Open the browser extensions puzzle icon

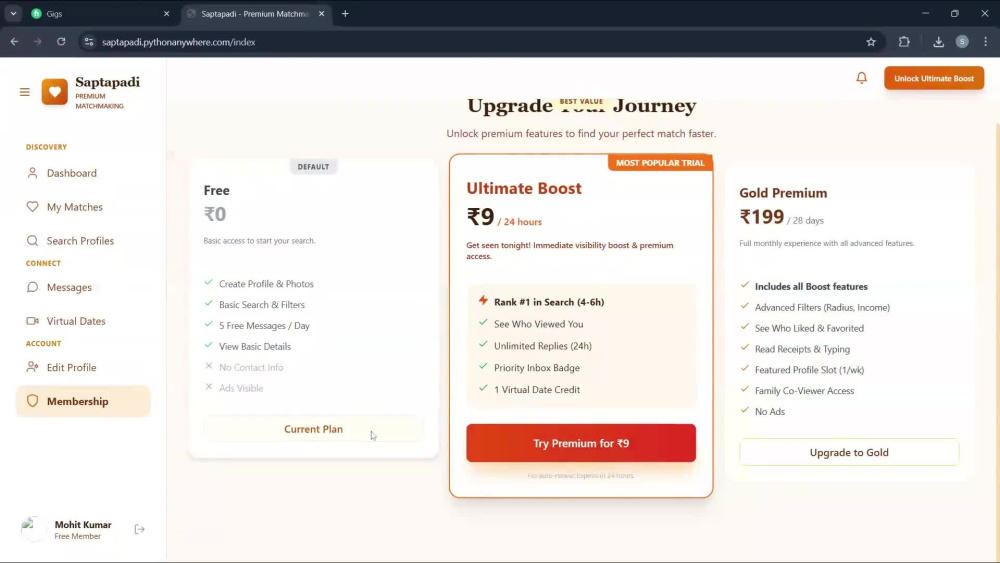point(904,42)
